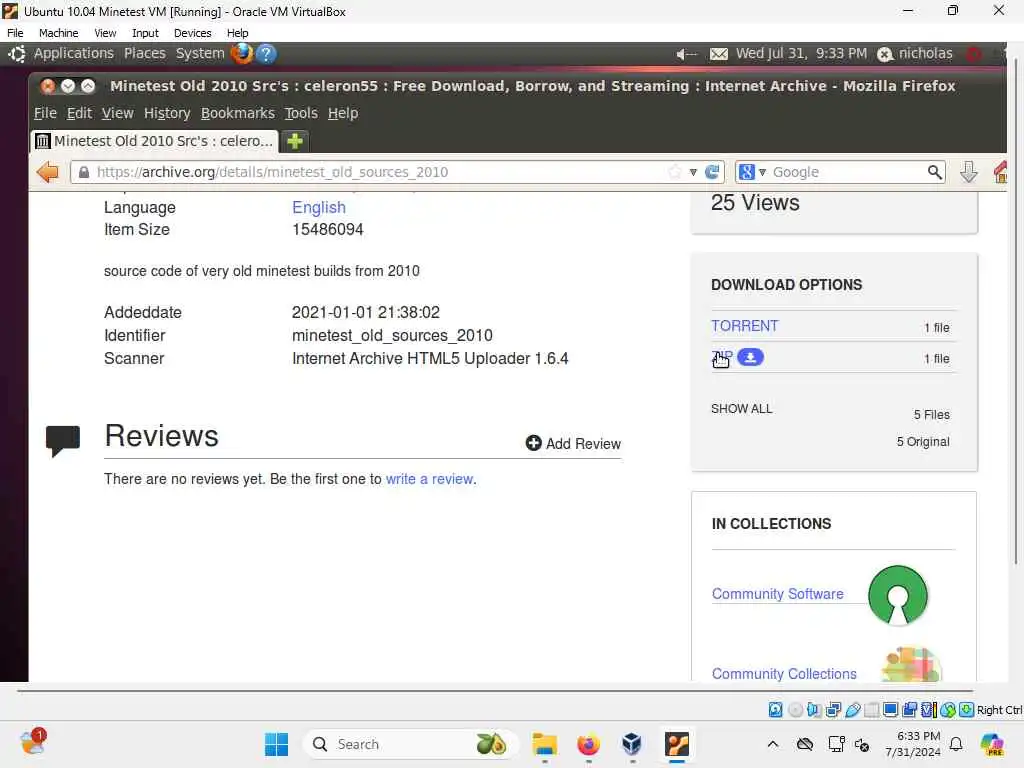Screen dimensions: 1024x768
Task: Open a new tab with the green plus
Action: click(x=295, y=140)
